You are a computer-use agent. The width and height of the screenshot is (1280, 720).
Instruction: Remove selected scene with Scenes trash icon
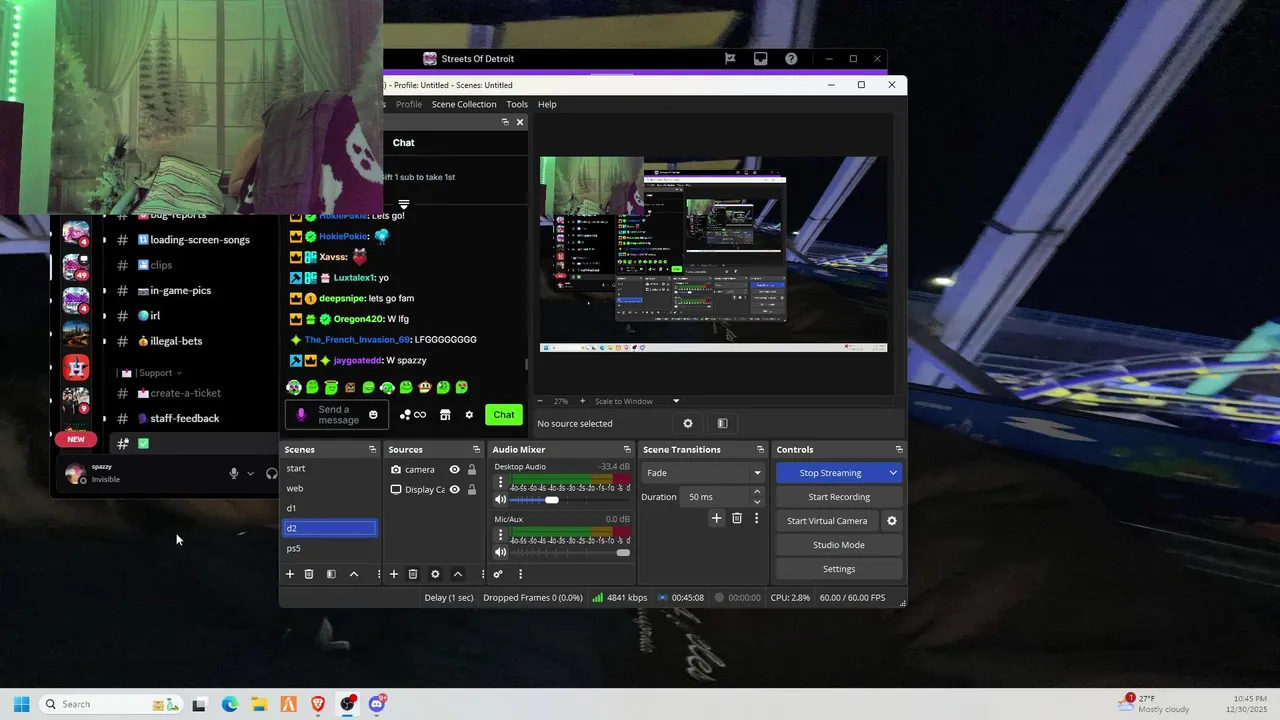[309, 574]
